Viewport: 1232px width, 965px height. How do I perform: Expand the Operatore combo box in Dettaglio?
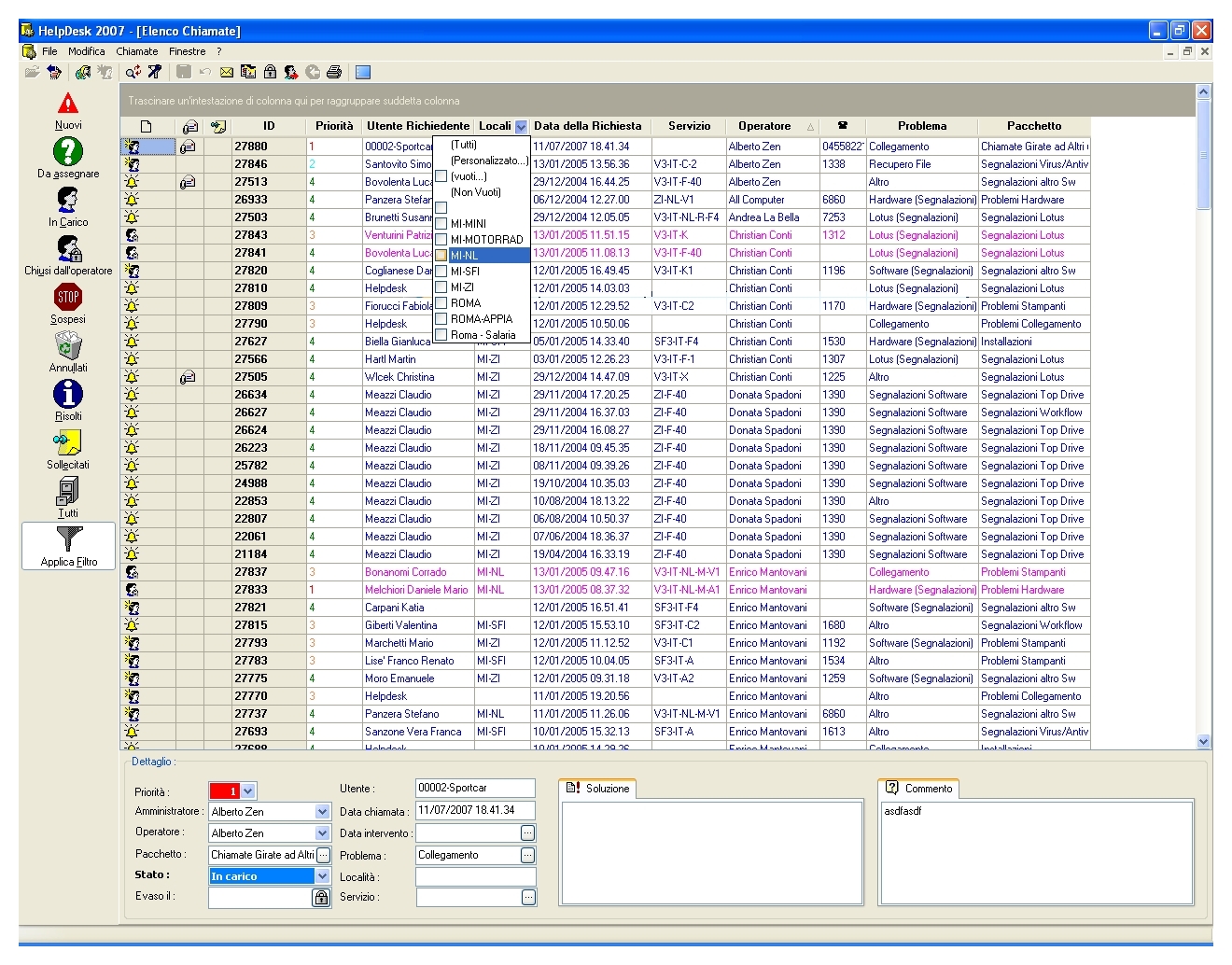pos(323,833)
